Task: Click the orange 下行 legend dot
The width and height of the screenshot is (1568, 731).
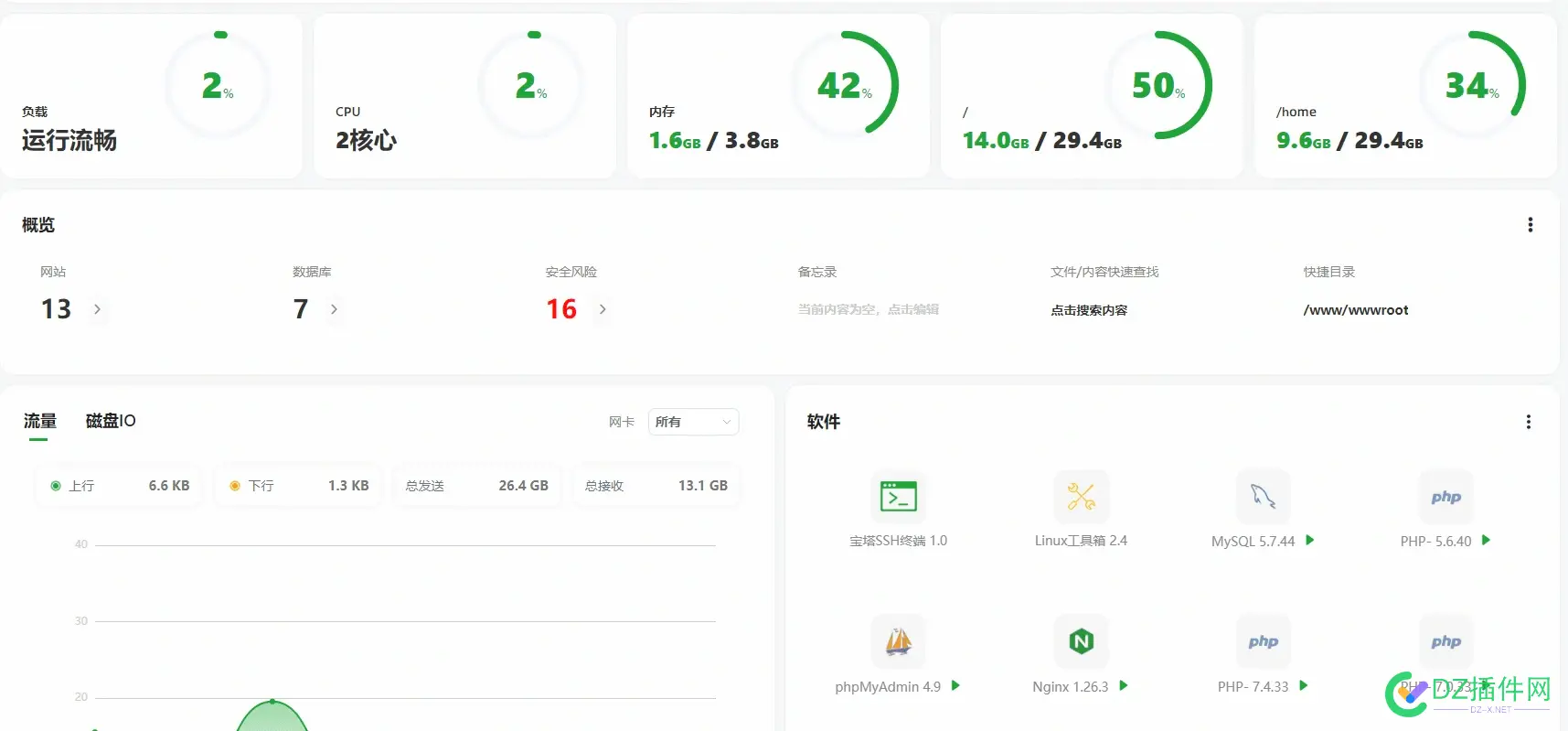Action: pyautogui.click(x=235, y=486)
